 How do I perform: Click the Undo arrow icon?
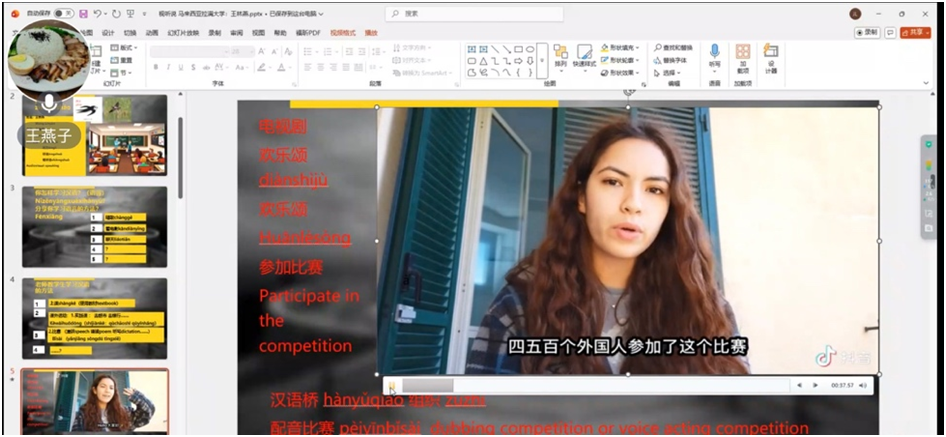point(98,14)
